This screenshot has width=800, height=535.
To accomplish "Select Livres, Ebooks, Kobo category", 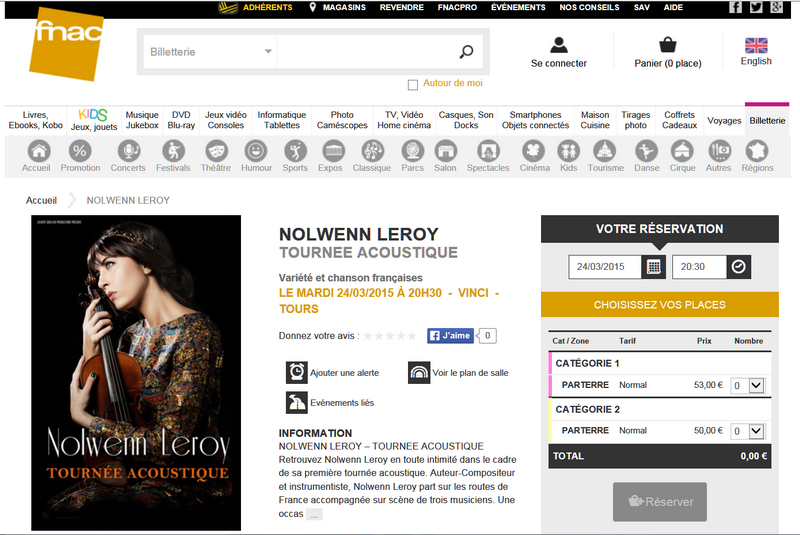I will pyautogui.click(x=36, y=120).
